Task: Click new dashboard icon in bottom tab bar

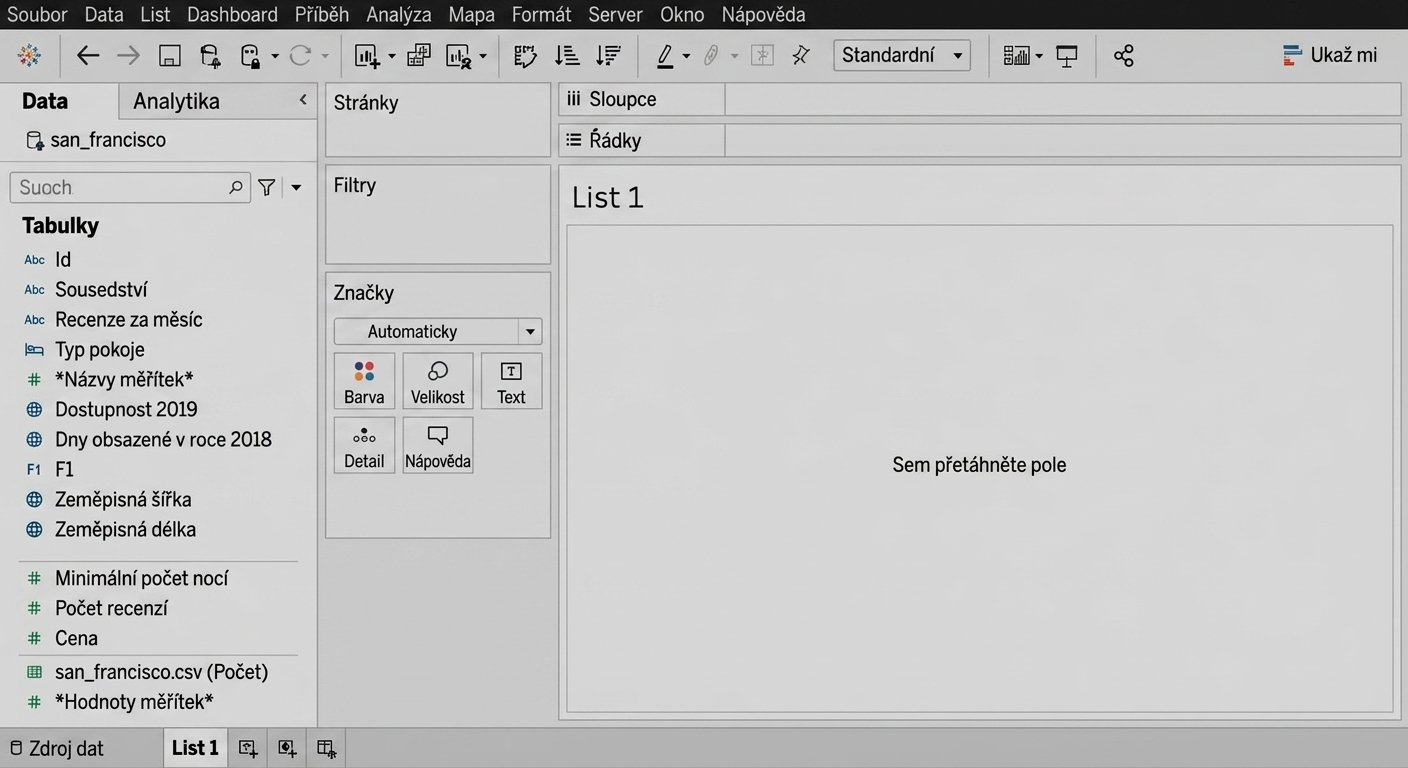Action: pos(287,748)
